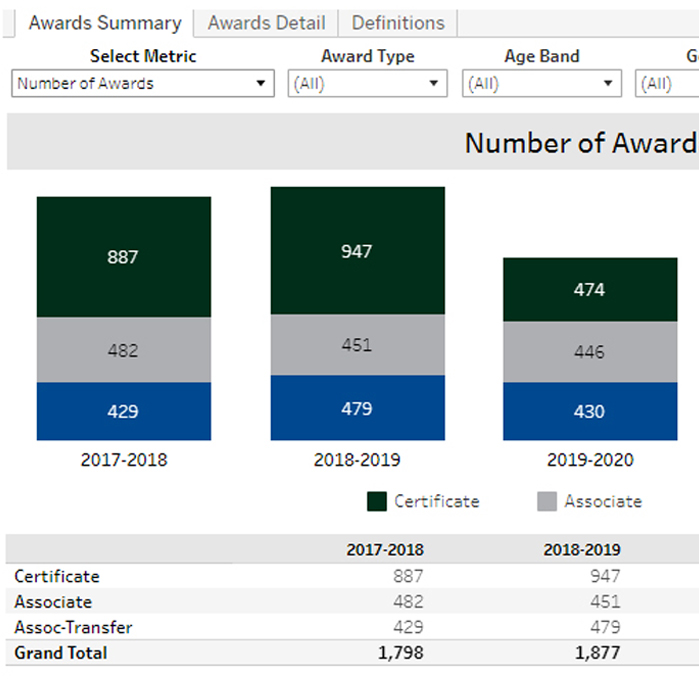This screenshot has width=699, height=699.
Task: Open the Definitions tab
Action: point(398,23)
